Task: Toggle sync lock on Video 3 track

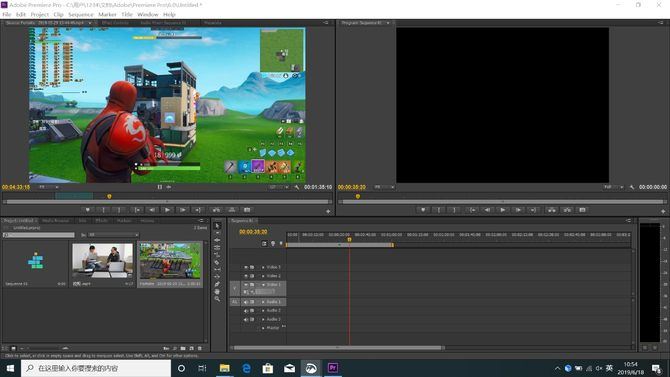Action: click(x=252, y=267)
